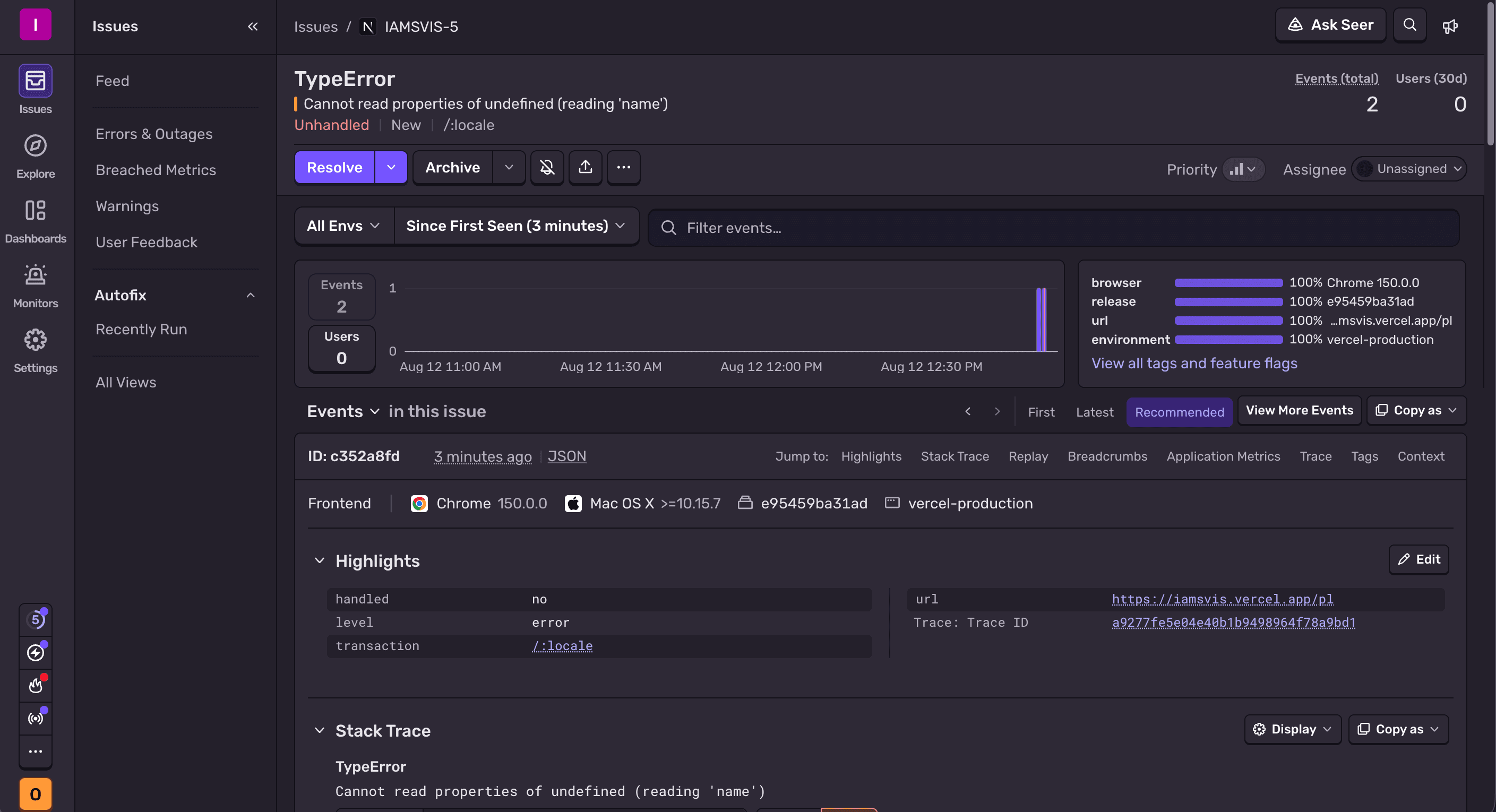Open Feed in the Issues sidebar

113,81
